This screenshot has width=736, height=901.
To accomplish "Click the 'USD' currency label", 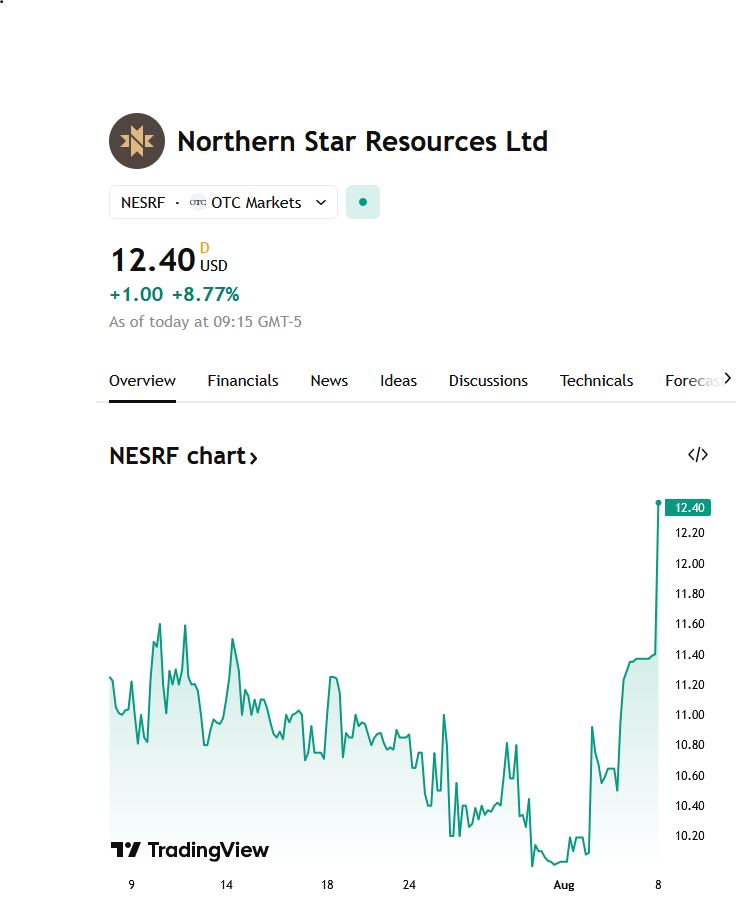I will 214,265.
